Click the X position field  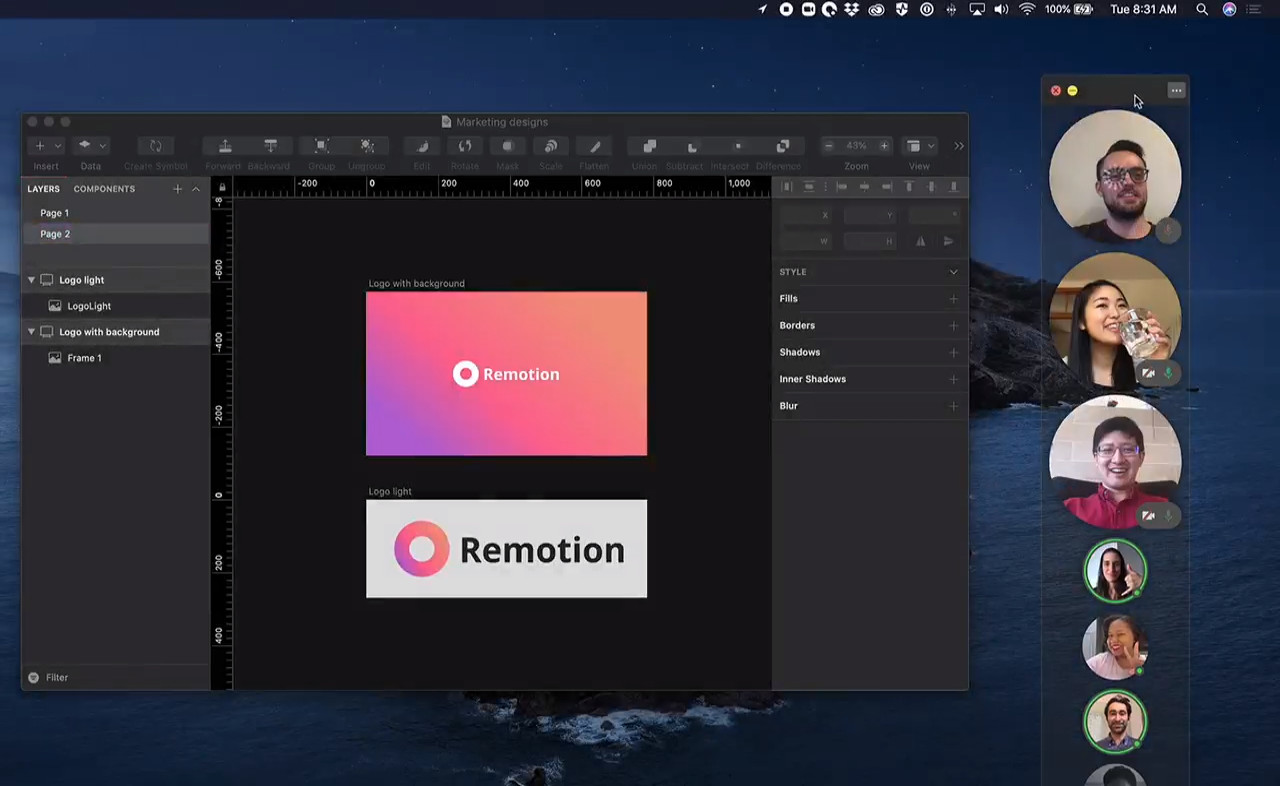pyautogui.click(x=806, y=216)
